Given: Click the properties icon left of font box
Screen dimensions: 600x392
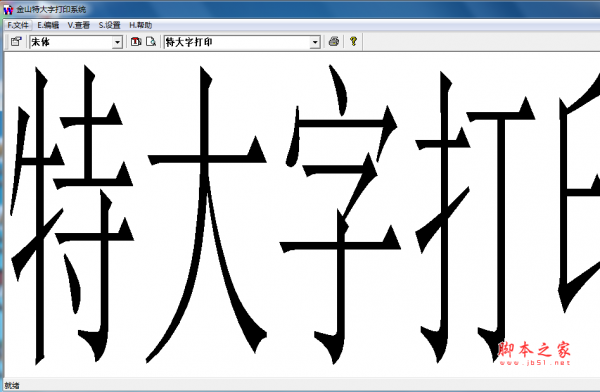Looking at the screenshot, I should click(16, 41).
